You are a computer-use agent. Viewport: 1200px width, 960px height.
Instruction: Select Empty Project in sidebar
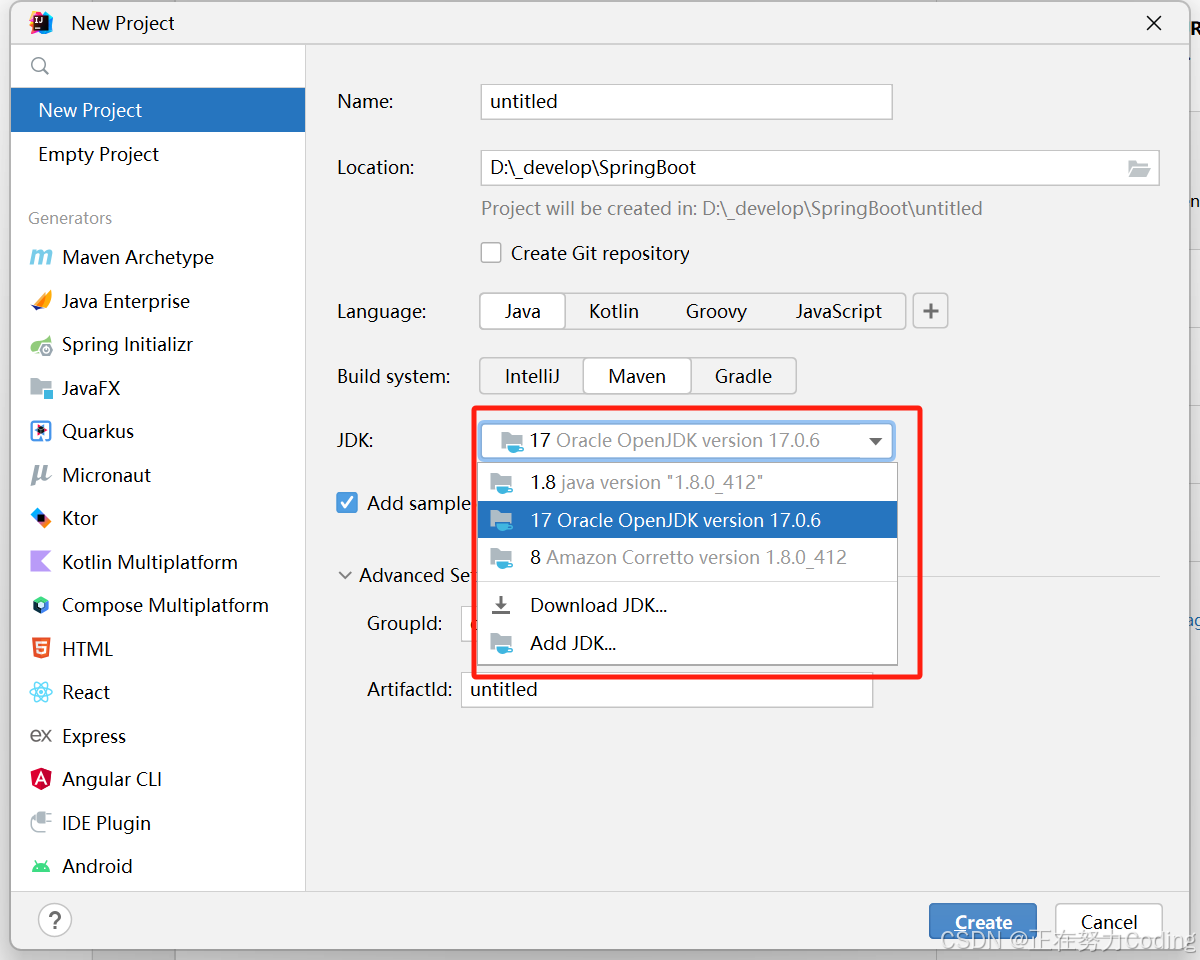coord(158,154)
